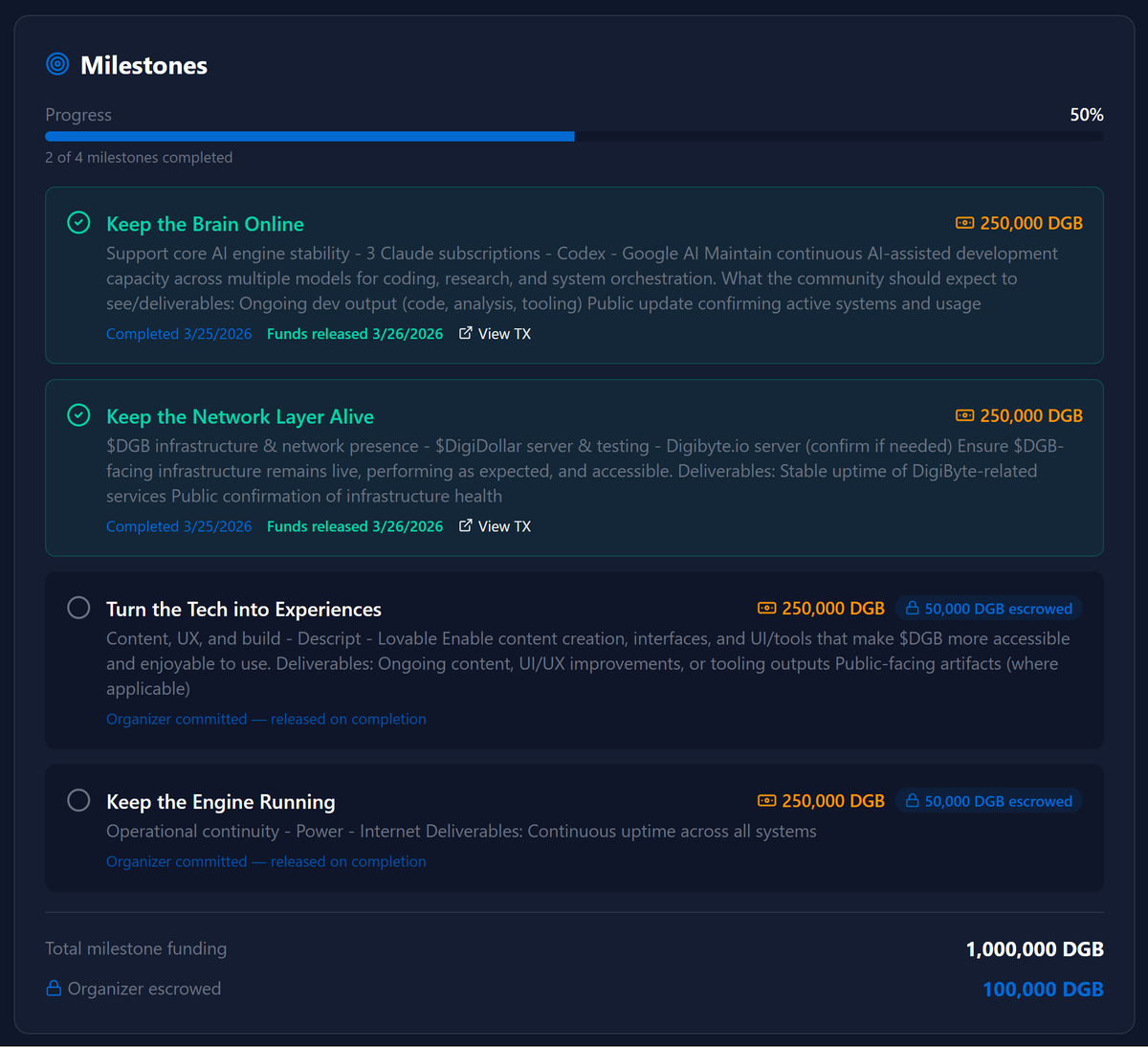1148x1047 pixels.
Task: Toggle completion checkmark on Keep the Brain Online
Action: coord(78,222)
